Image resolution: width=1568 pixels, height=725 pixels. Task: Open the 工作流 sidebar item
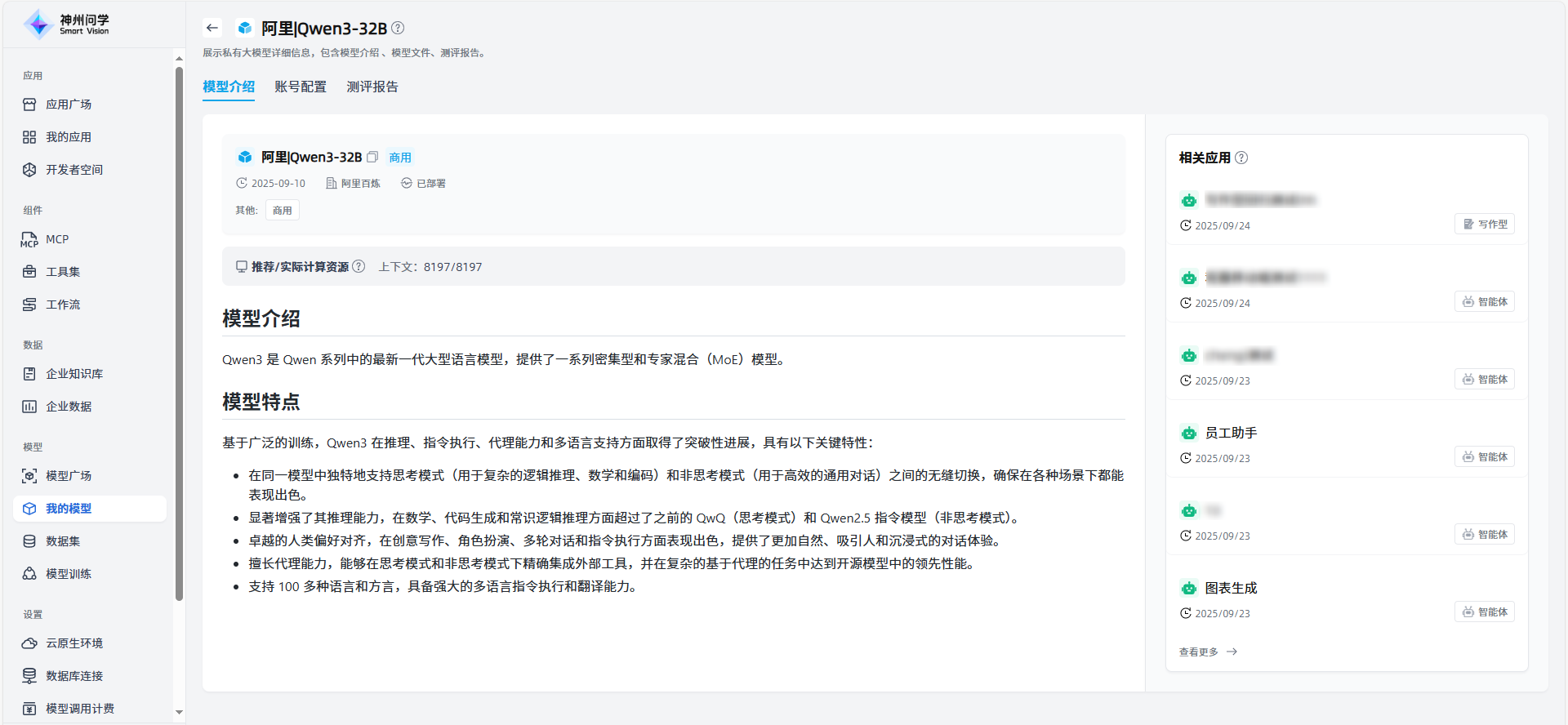[x=63, y=305]
